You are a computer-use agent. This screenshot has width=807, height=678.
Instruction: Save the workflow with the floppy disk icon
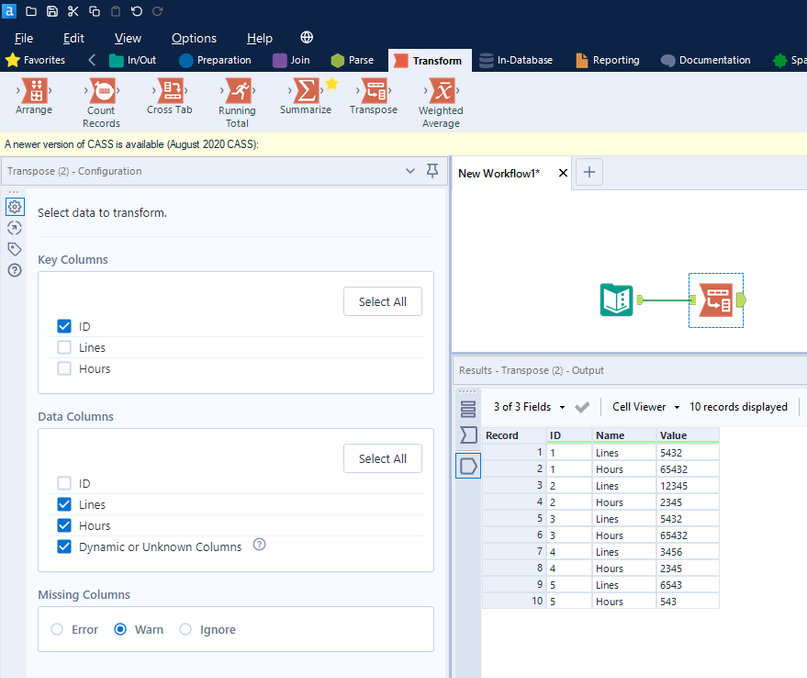click(x=52, y=11)
